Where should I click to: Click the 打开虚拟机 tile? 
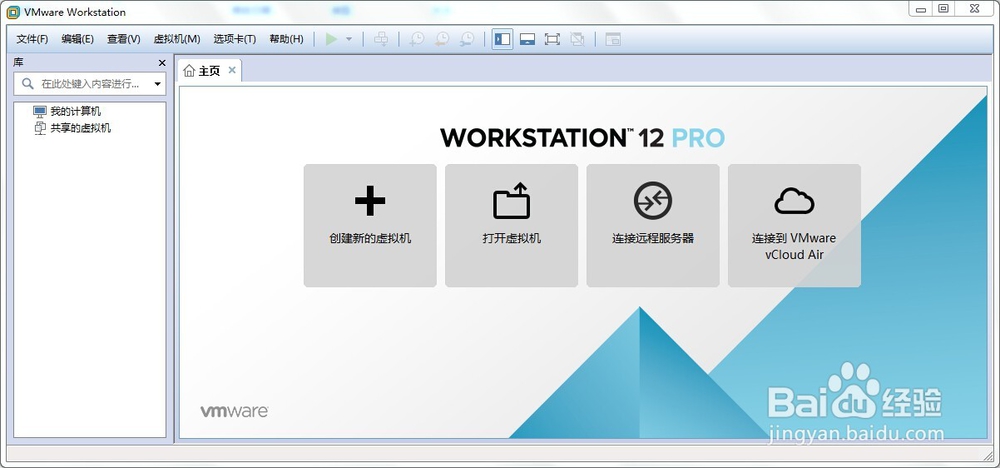click(x=511, y=226)
